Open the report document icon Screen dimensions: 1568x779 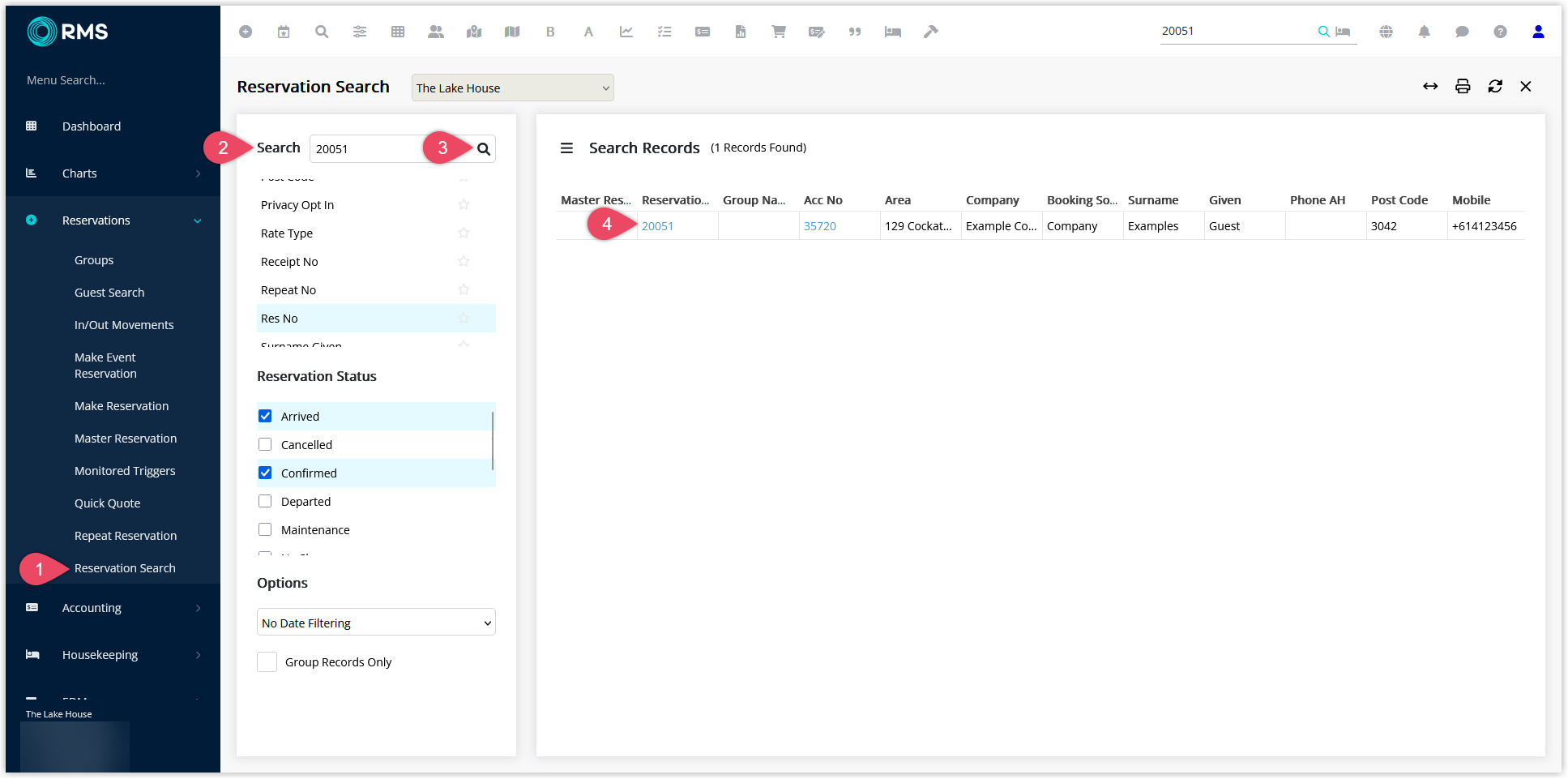coord(741,32)
